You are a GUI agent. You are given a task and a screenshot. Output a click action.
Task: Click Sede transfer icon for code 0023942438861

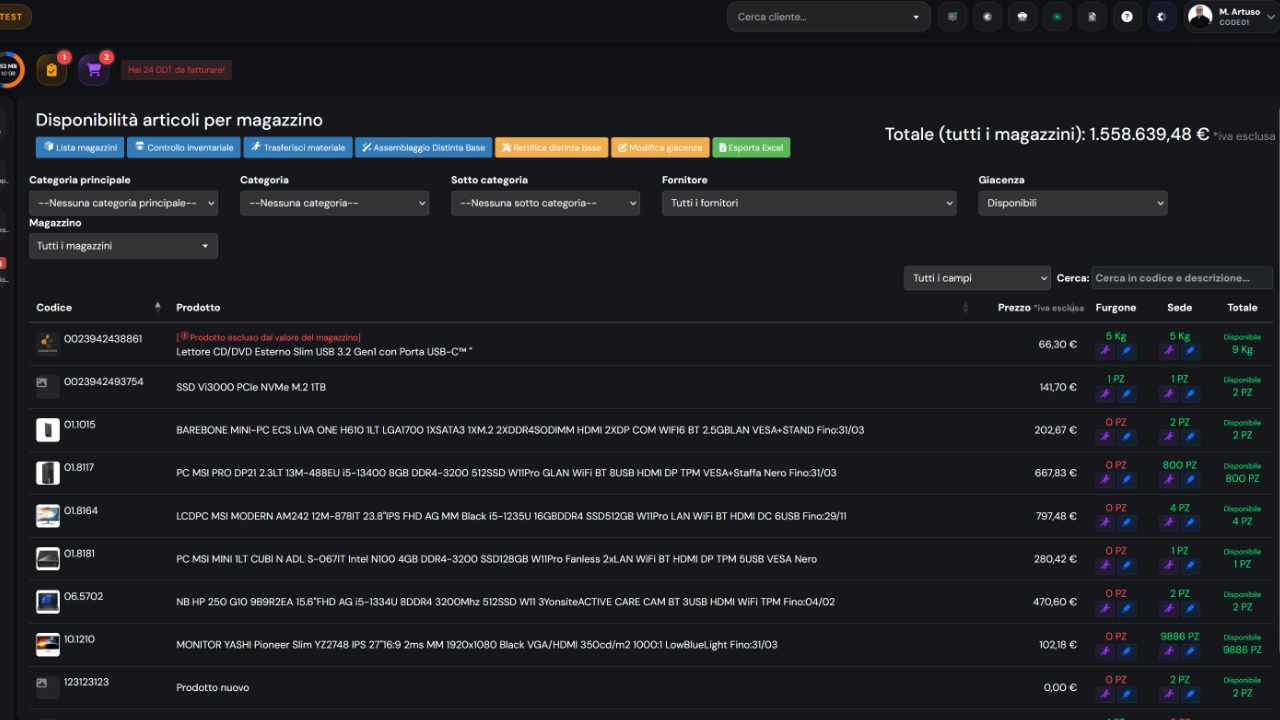pos(1169,351)
